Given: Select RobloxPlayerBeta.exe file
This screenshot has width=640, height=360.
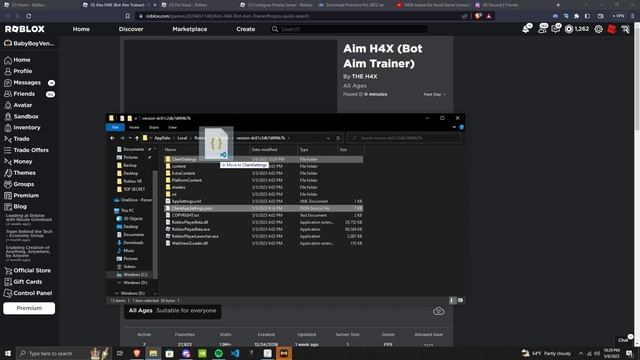Looking at the screenshot, I should (191, 229).
